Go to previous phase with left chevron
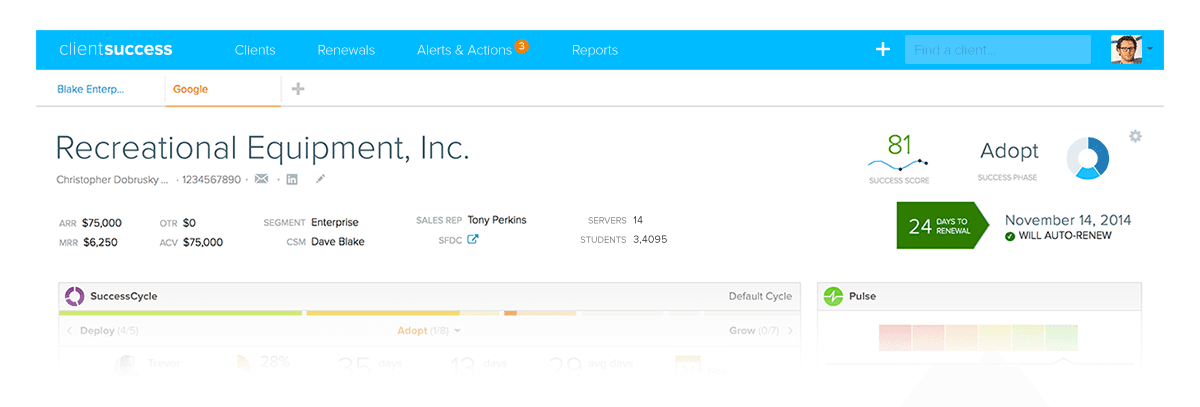The height and width of the screenshot is (407, 1200). (x=69, y=330)
